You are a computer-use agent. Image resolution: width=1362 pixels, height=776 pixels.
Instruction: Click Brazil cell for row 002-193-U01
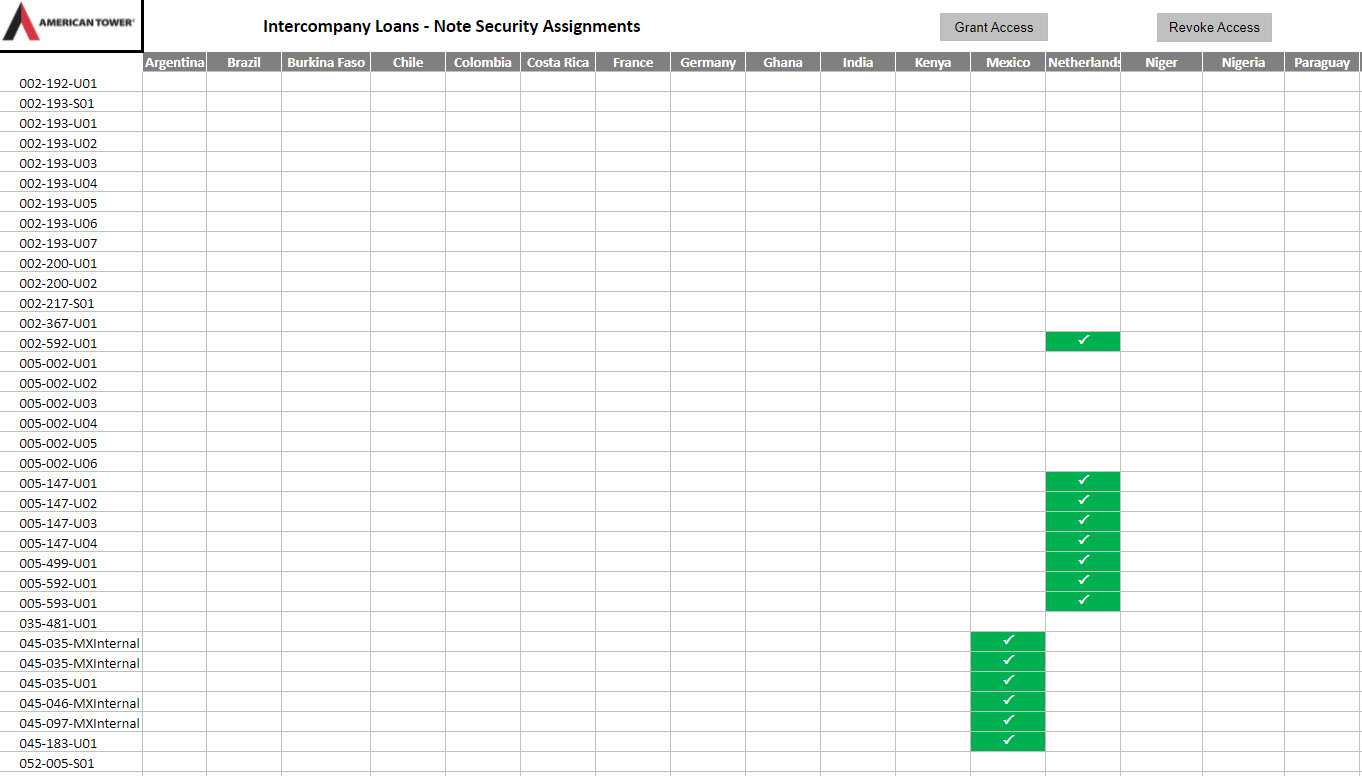(244, 122)
